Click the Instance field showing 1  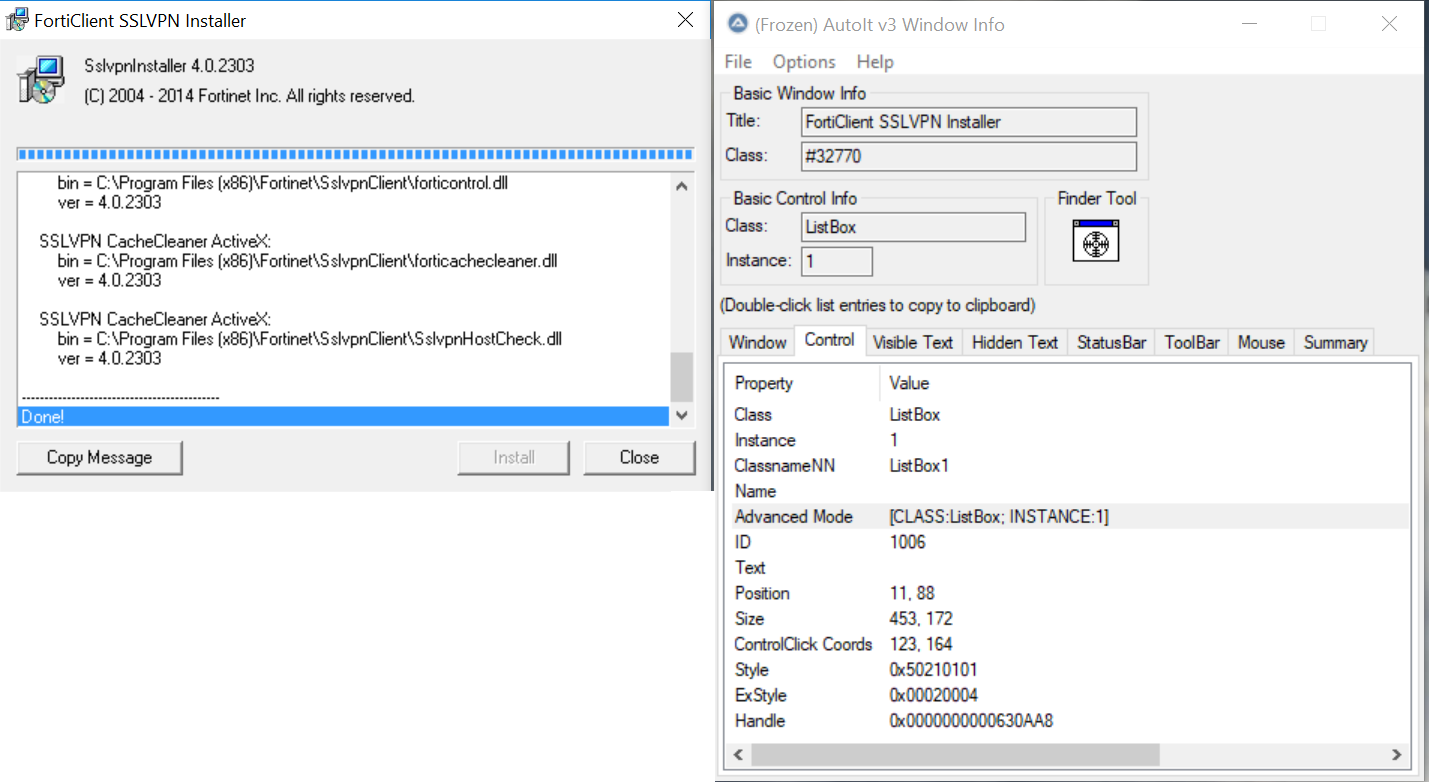[837, 261]
